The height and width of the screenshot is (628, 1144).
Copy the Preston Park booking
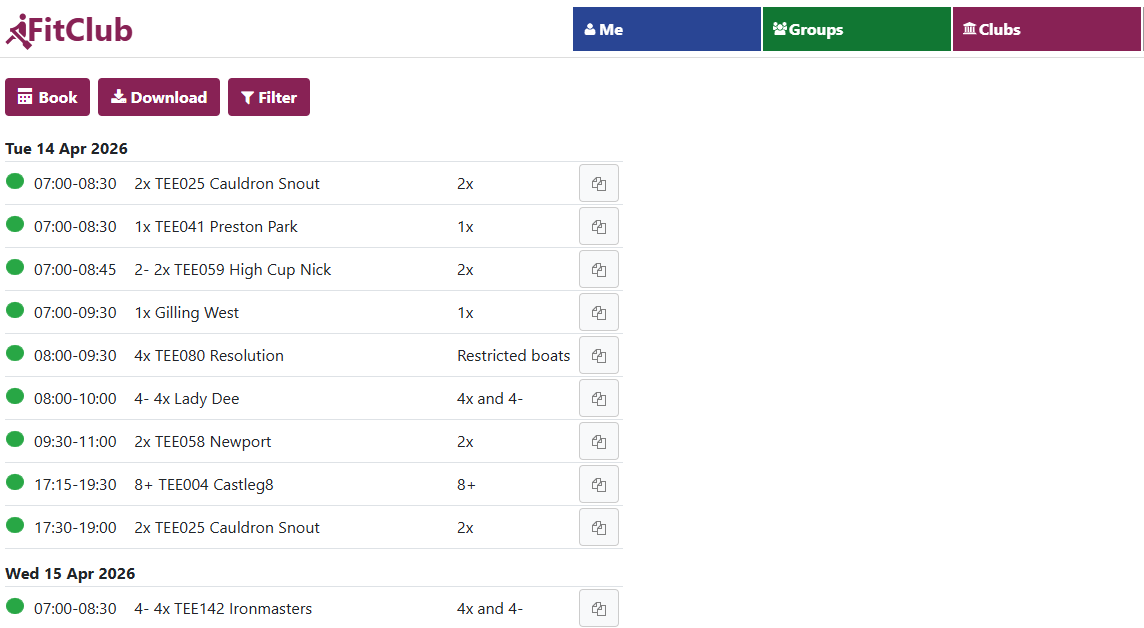(x=598, y=227)
